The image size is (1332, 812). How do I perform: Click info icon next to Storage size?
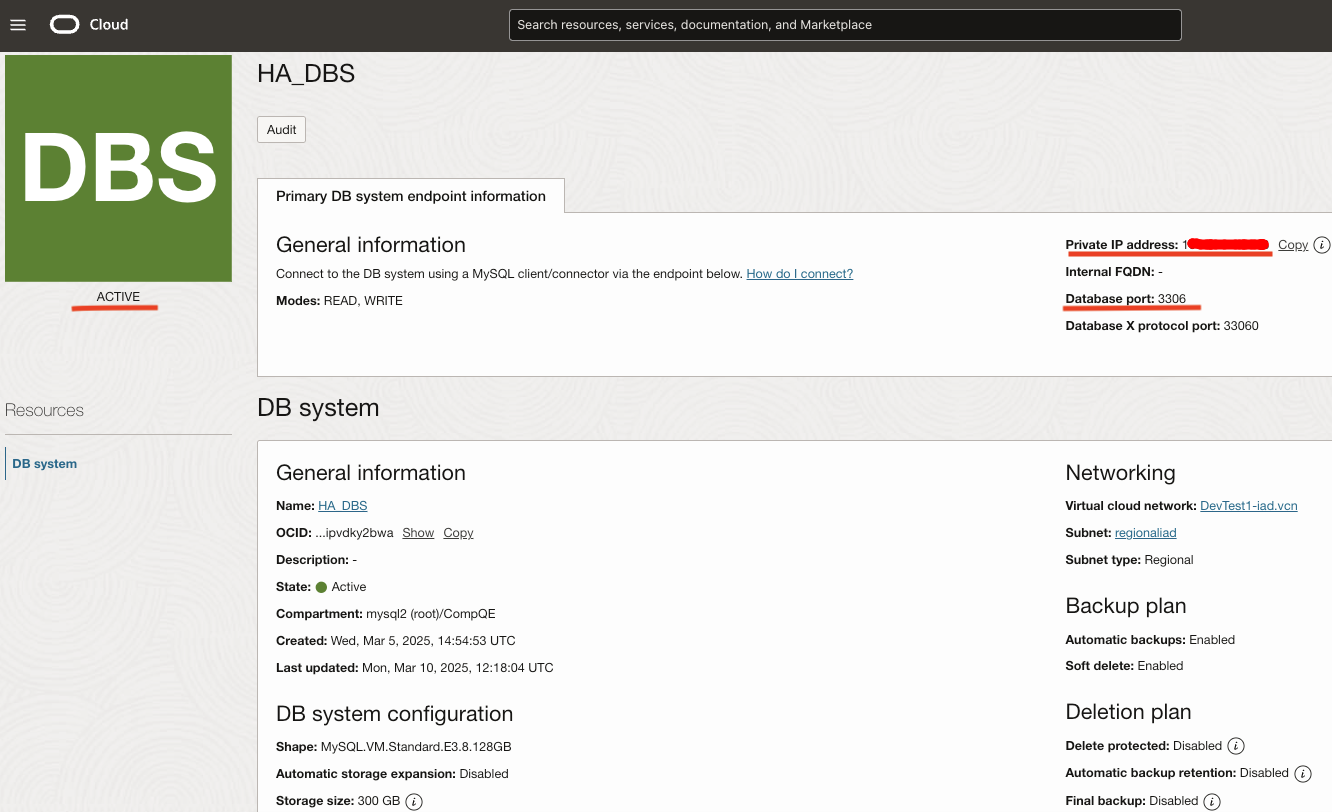click(x=414, y=801)
